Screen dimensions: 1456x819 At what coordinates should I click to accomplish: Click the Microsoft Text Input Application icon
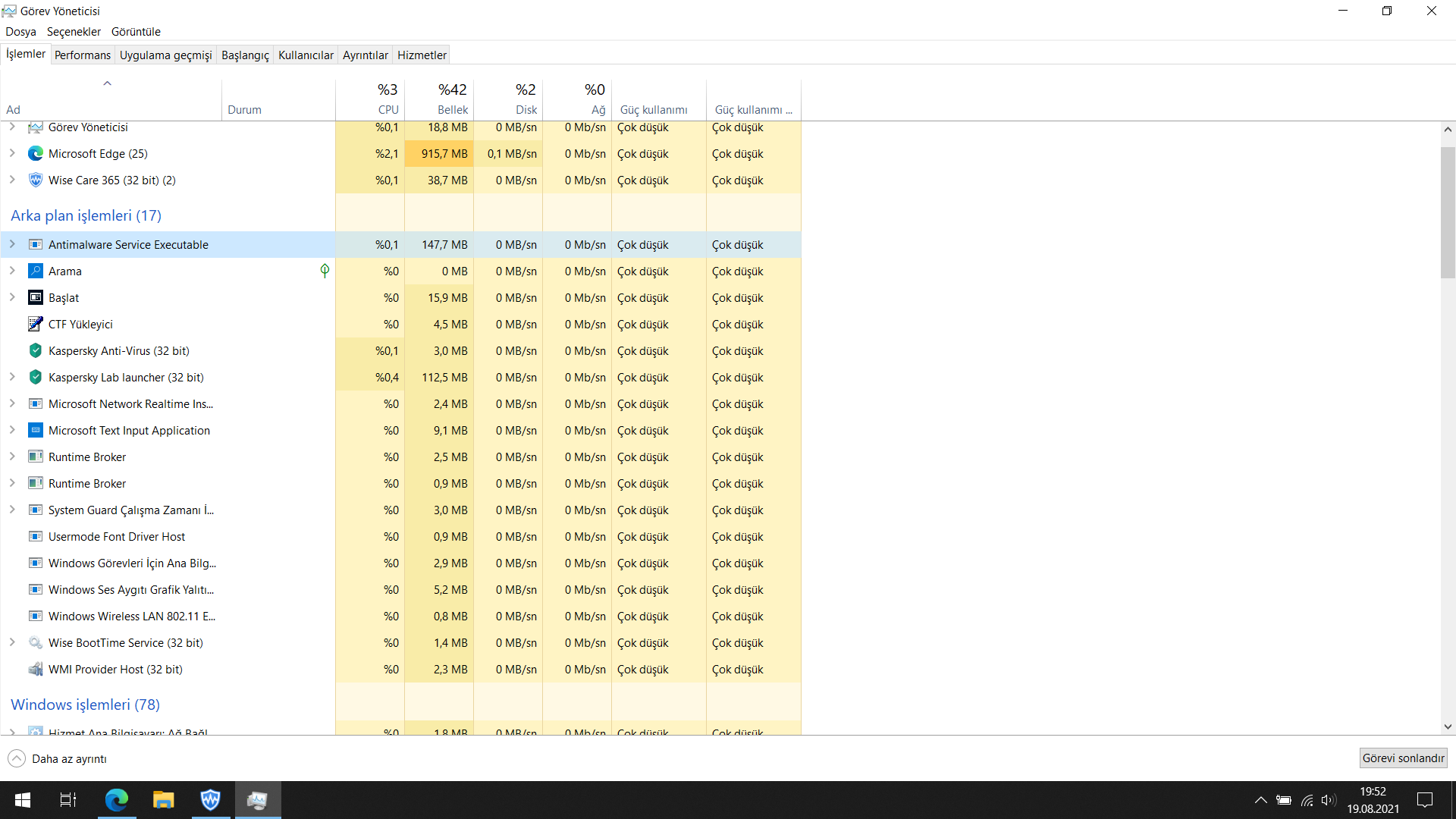[x=35, y=431]
